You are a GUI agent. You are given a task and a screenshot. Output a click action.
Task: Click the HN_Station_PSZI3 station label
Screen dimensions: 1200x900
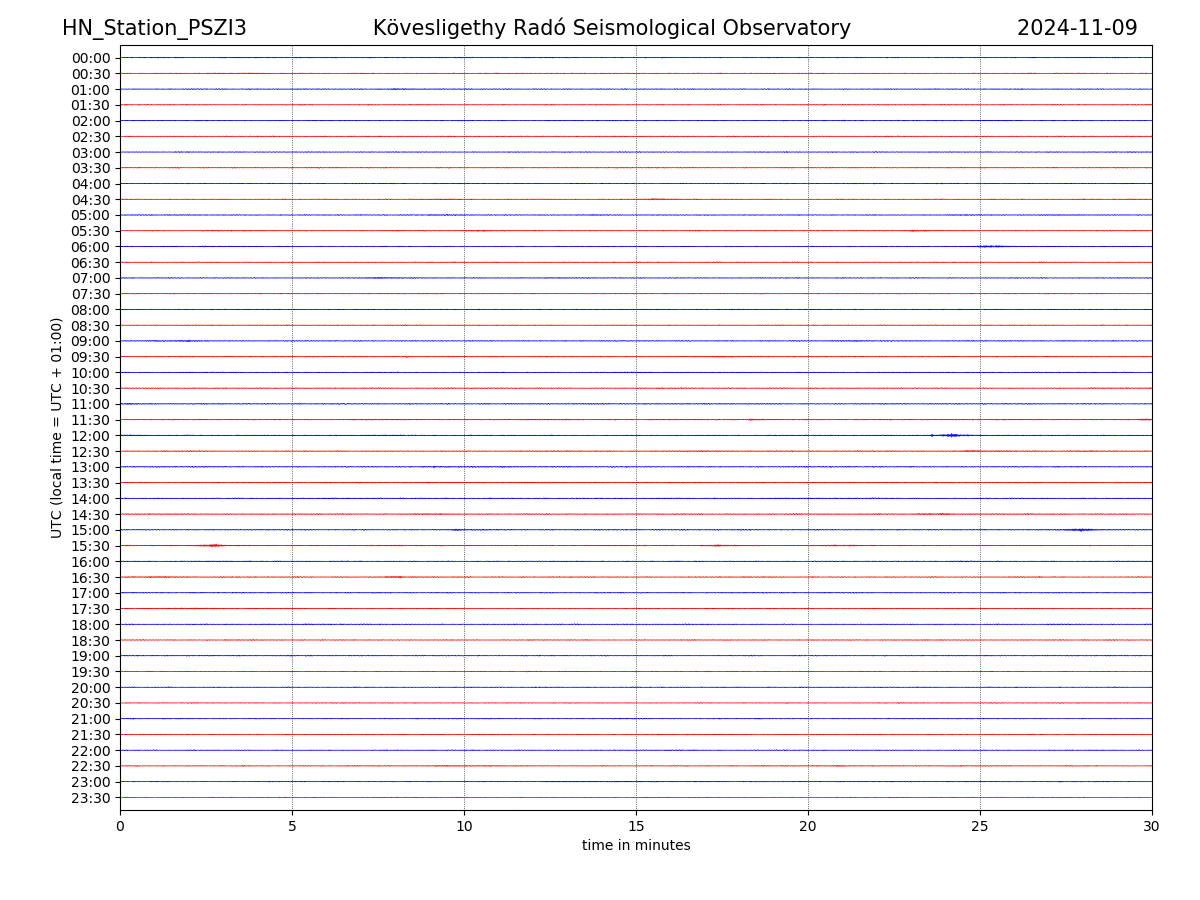click(x=154, y=28)
